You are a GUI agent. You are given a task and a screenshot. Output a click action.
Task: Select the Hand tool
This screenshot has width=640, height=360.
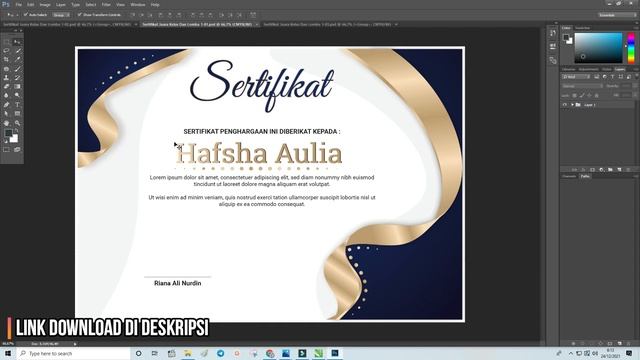click(7, 123)
